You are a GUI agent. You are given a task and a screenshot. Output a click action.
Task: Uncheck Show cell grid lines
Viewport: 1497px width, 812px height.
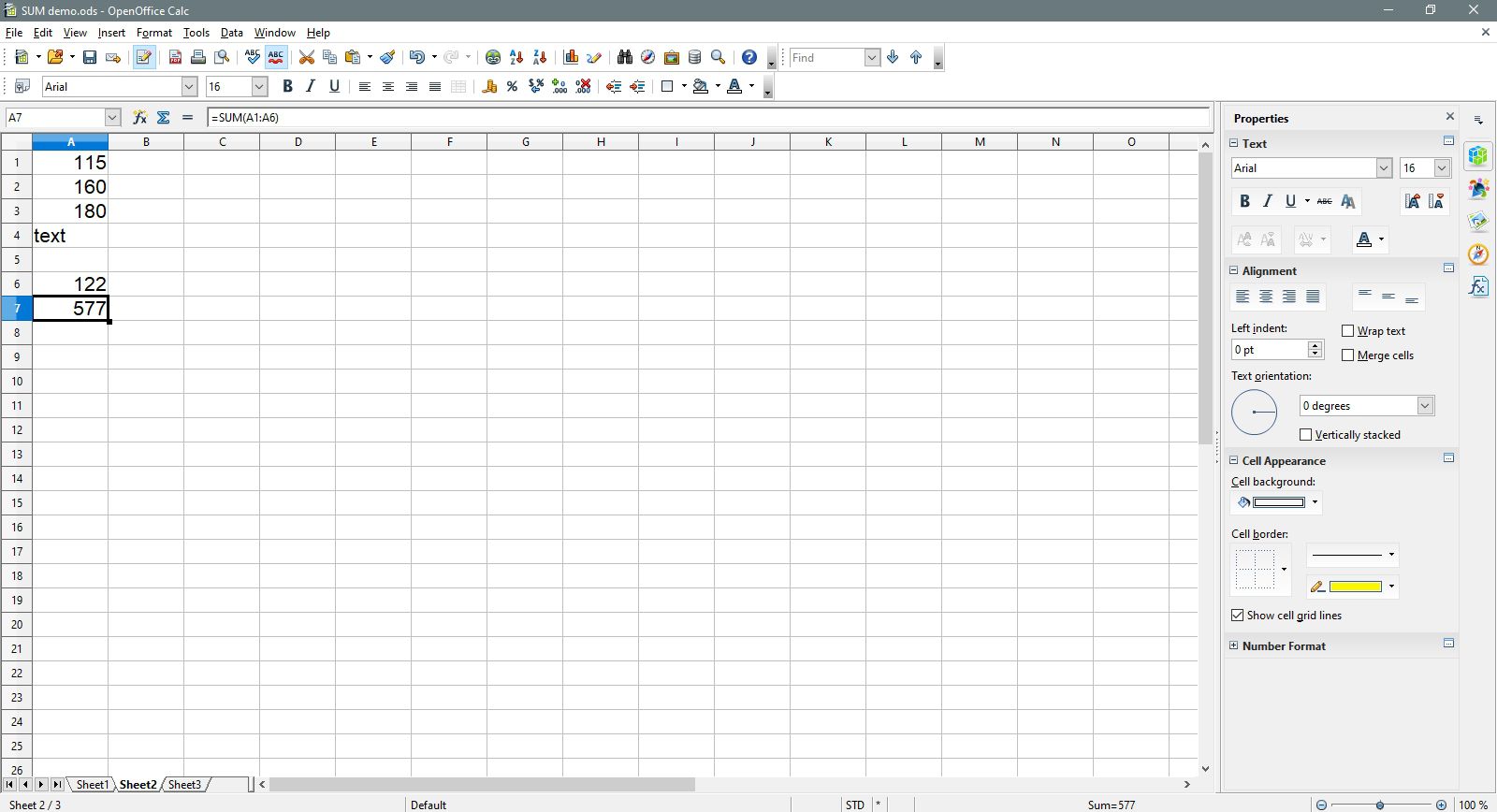1238,616
